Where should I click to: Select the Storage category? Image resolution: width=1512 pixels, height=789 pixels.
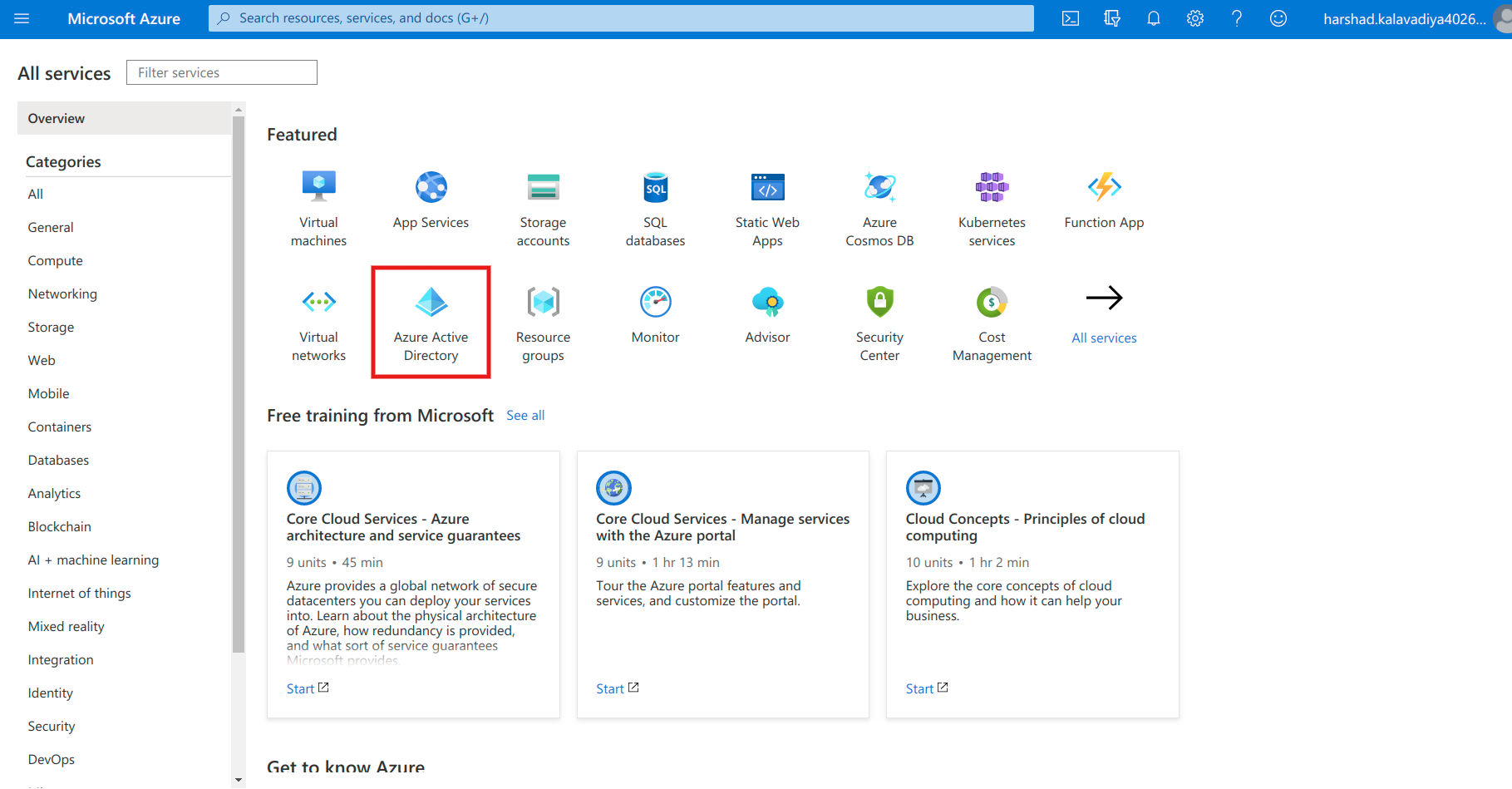51,327
